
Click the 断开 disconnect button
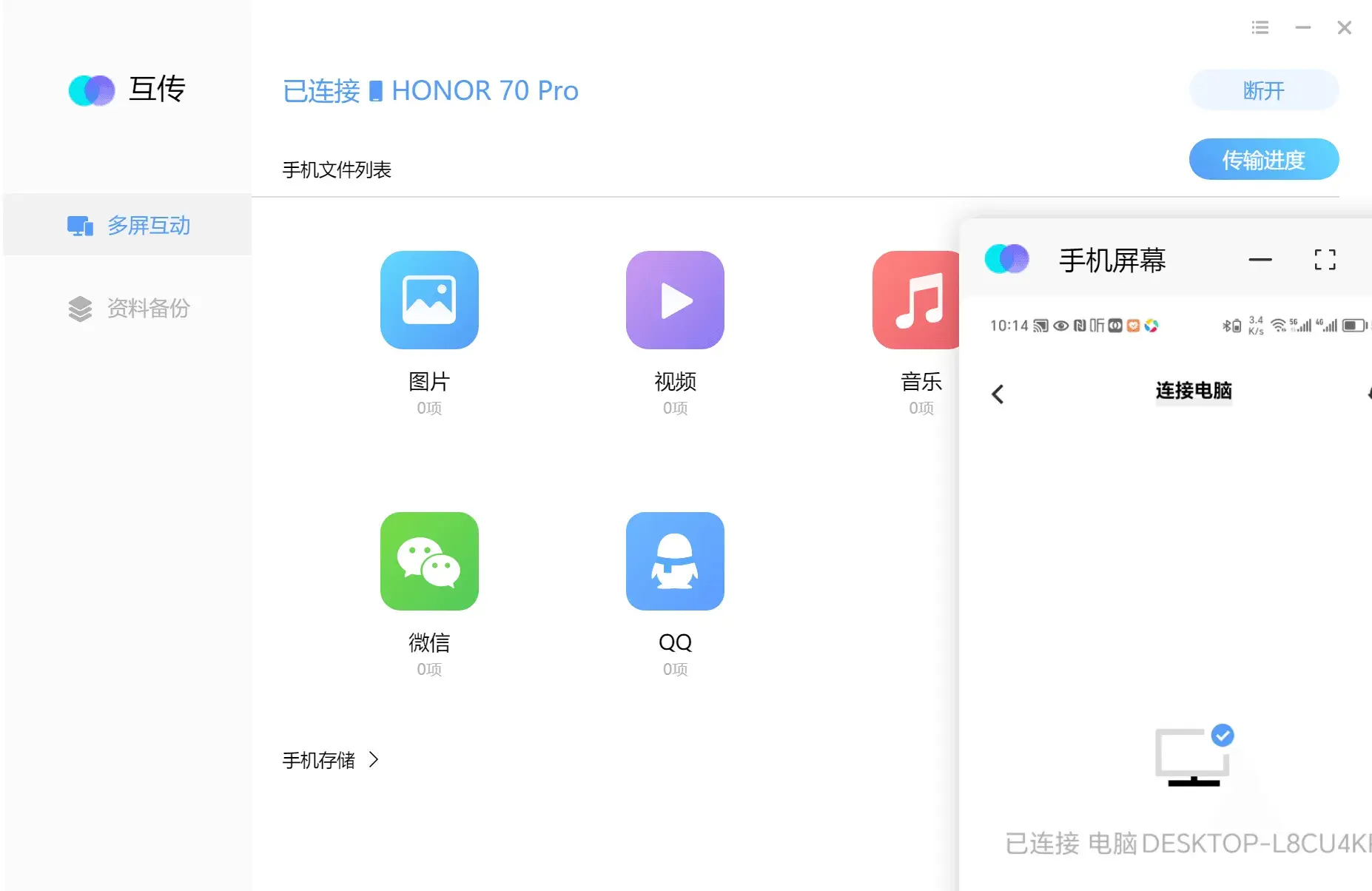point(1264,90)
